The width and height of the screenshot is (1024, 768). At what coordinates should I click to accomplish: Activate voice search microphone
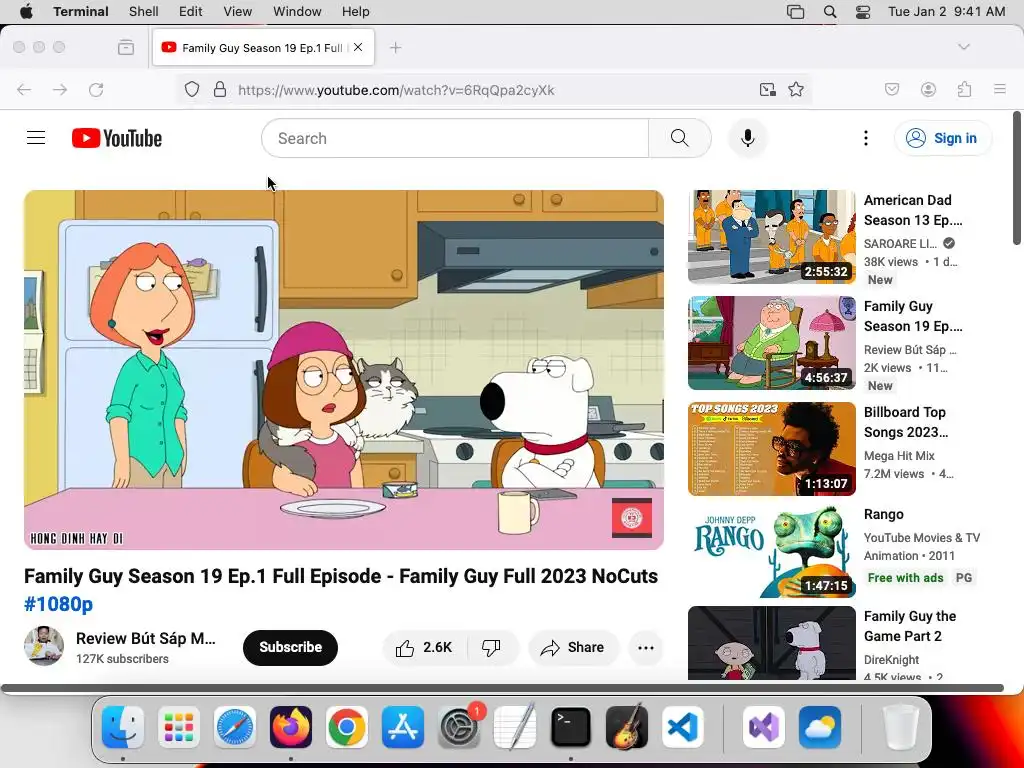748,138
